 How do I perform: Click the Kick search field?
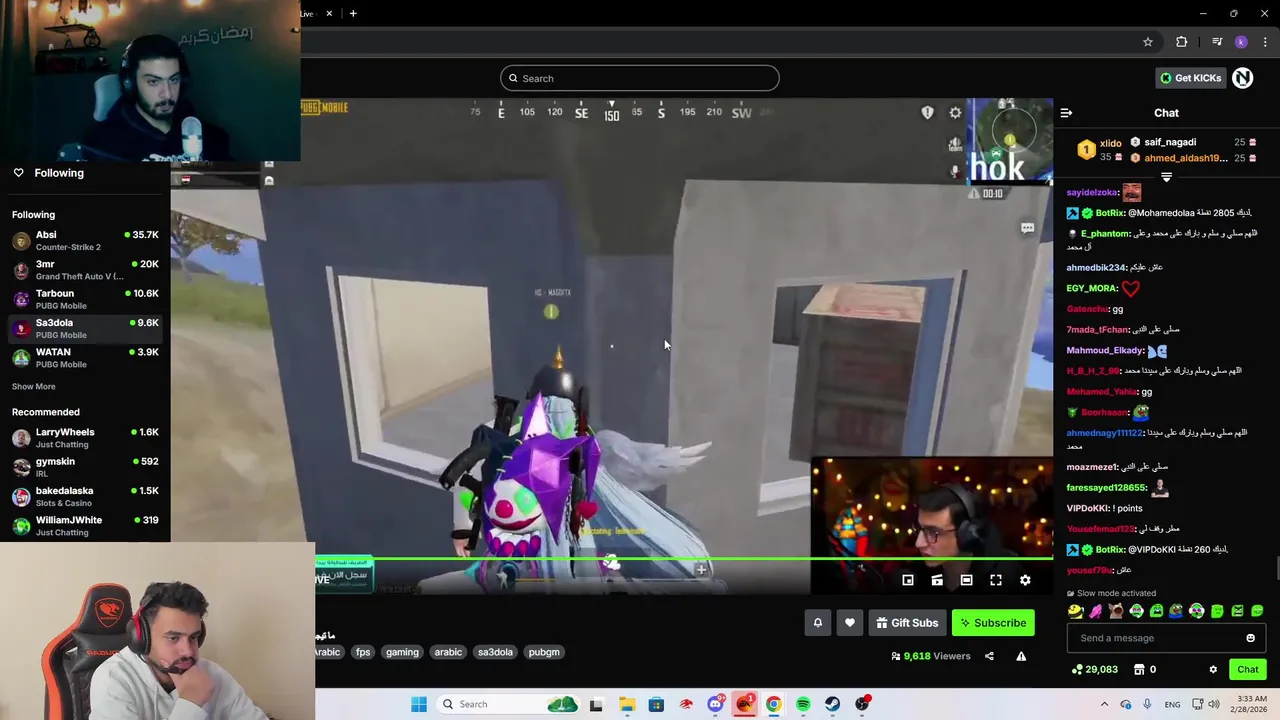640,78
